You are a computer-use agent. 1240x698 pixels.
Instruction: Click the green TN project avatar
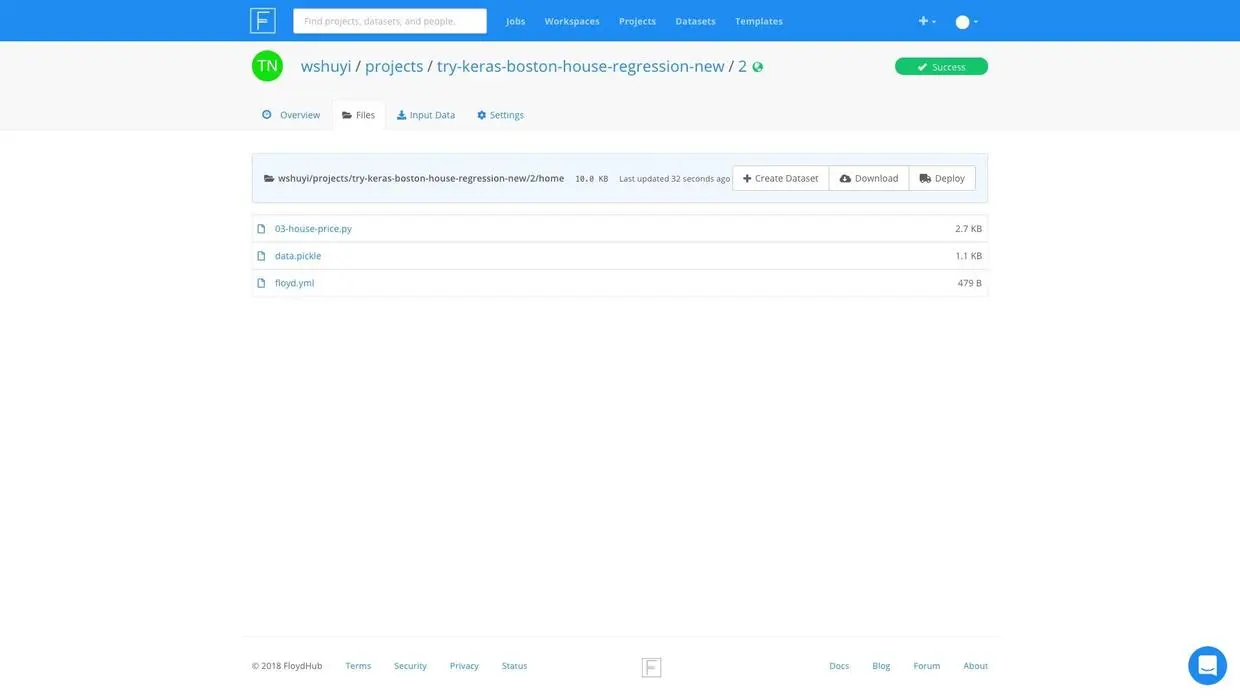pos(267,66)
